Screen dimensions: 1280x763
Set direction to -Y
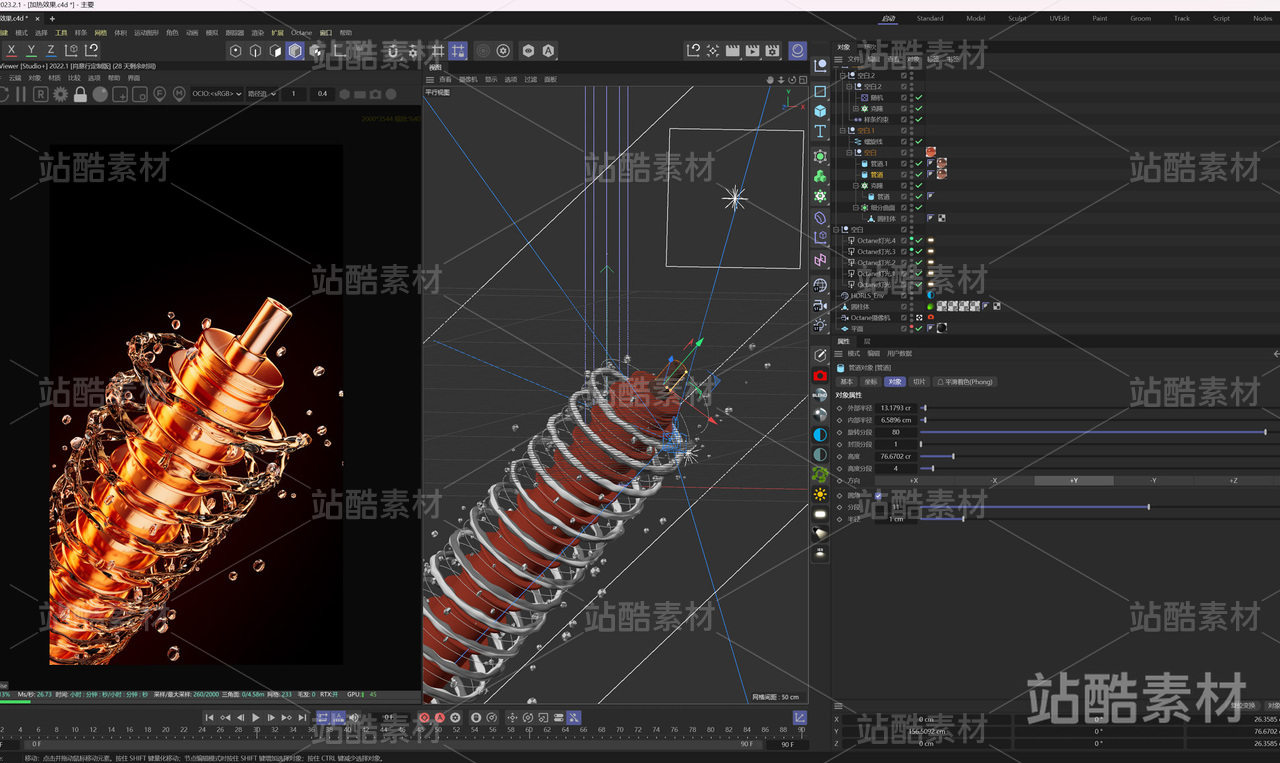click(1153, 481)
